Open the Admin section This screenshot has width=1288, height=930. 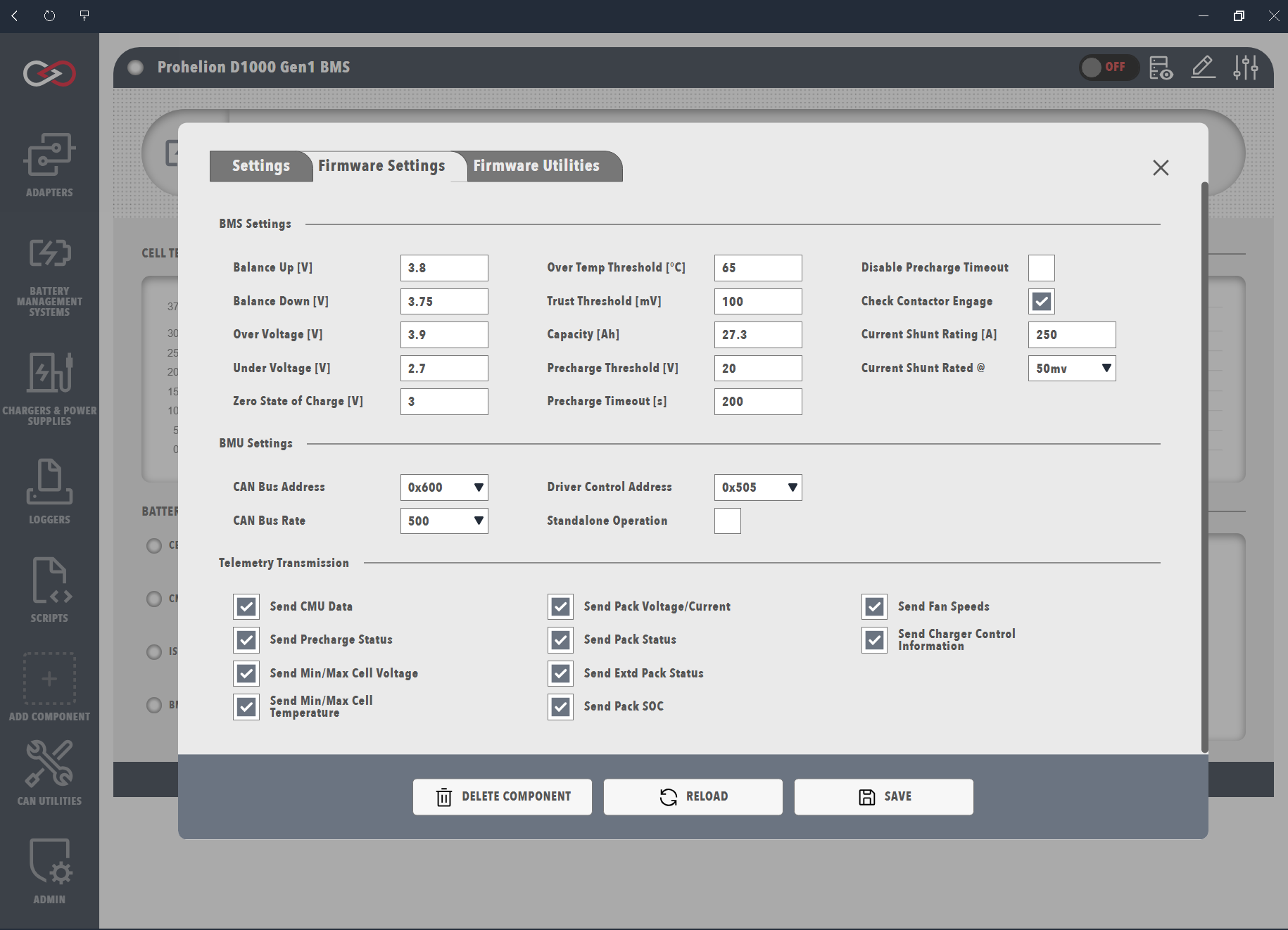[49, 871]
